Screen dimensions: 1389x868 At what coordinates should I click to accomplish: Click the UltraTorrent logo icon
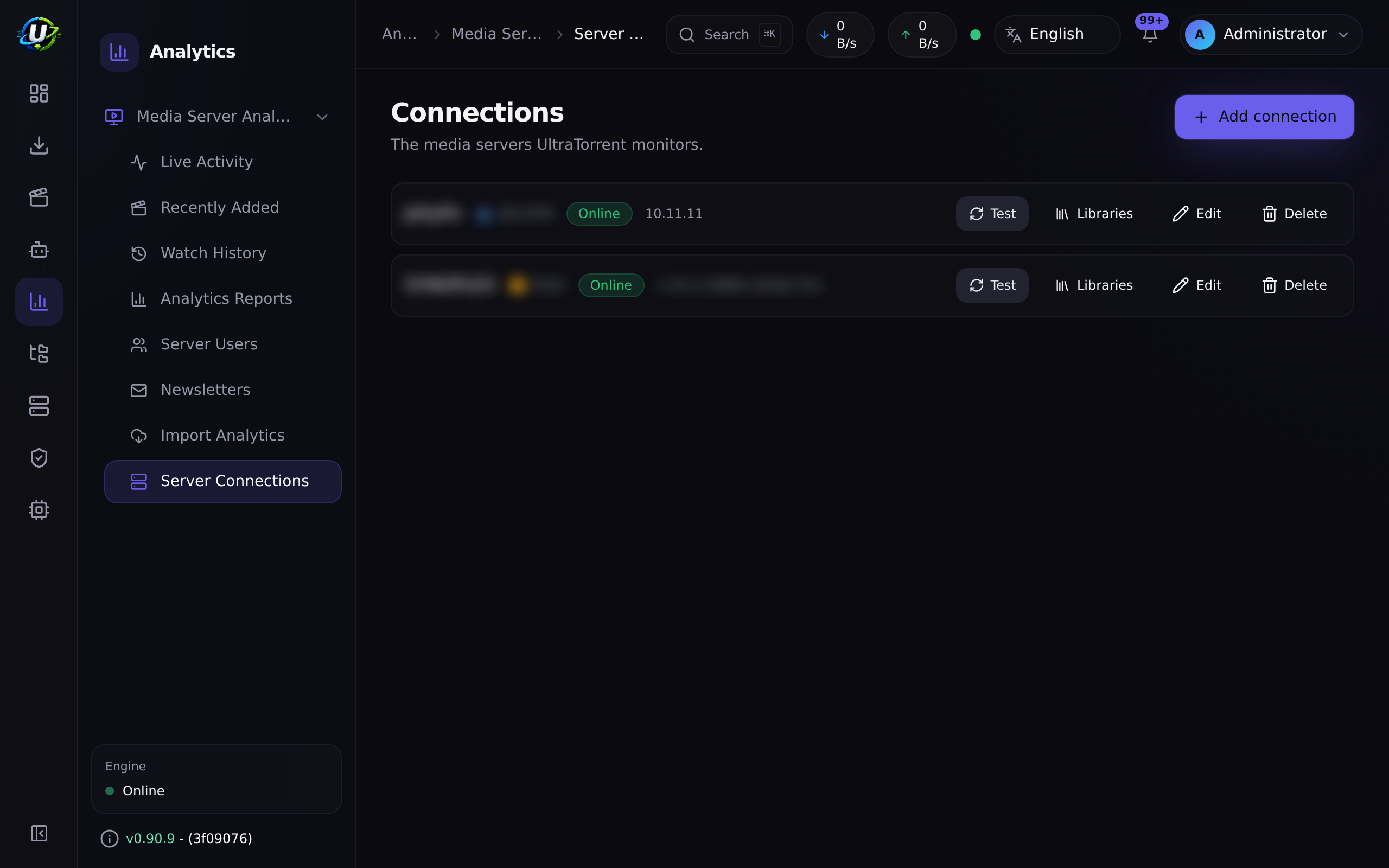click(x=39, y=34)
